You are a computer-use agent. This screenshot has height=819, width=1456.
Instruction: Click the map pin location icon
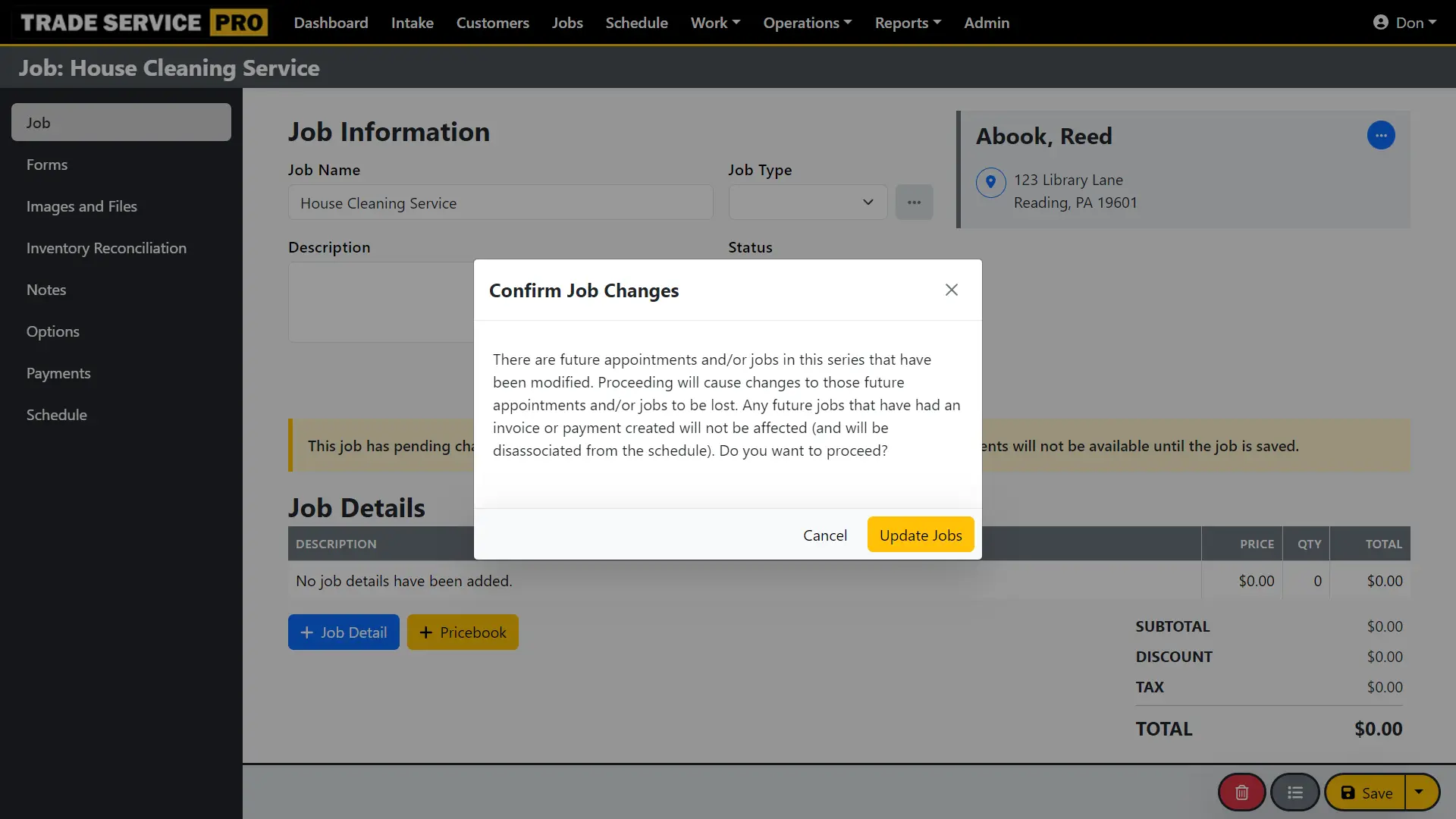pyautogui.click(x=990, y=182)
